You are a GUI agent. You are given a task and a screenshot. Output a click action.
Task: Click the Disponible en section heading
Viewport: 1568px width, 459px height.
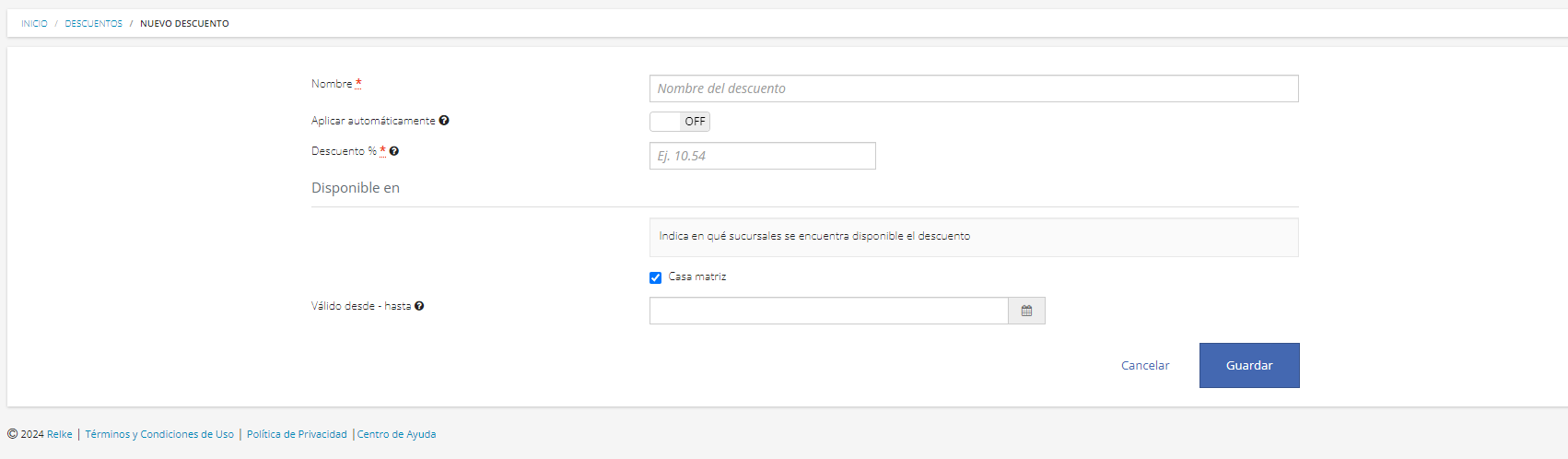point(356,188)
